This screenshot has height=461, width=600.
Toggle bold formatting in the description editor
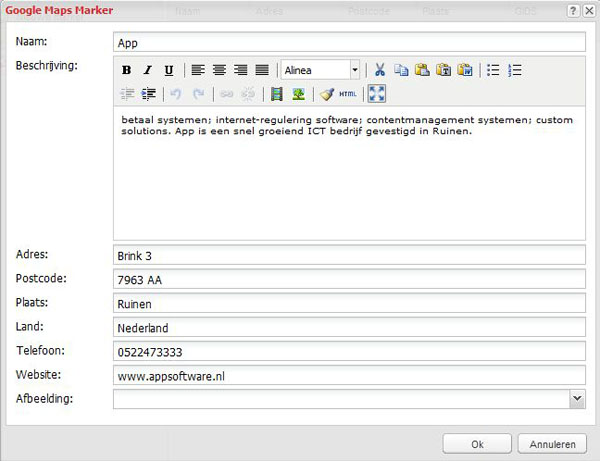click(127, 70)
